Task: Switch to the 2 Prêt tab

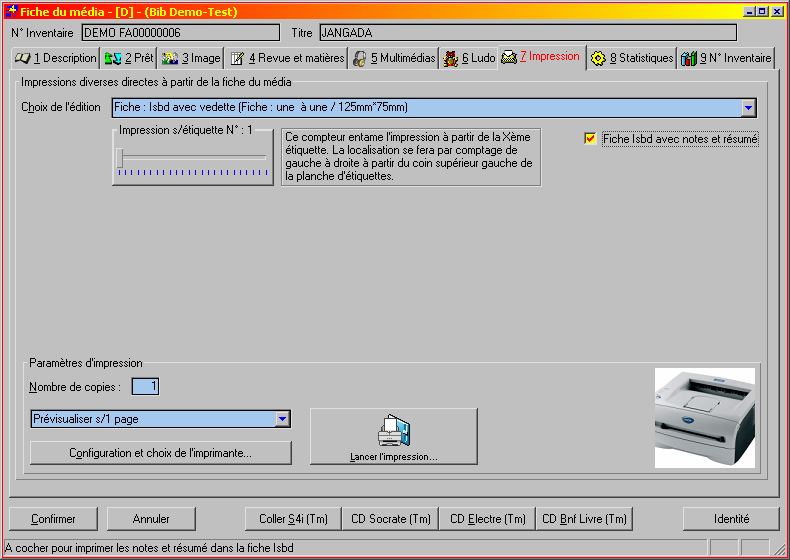Action: [x=129, y=58]
